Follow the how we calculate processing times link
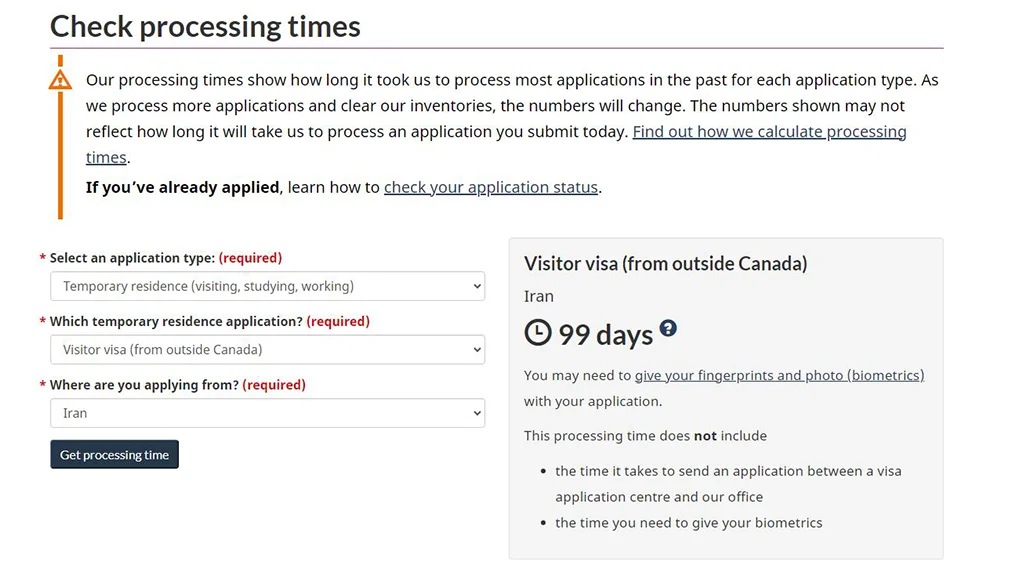Screen dimensions: 1024x576 [769, 132]
